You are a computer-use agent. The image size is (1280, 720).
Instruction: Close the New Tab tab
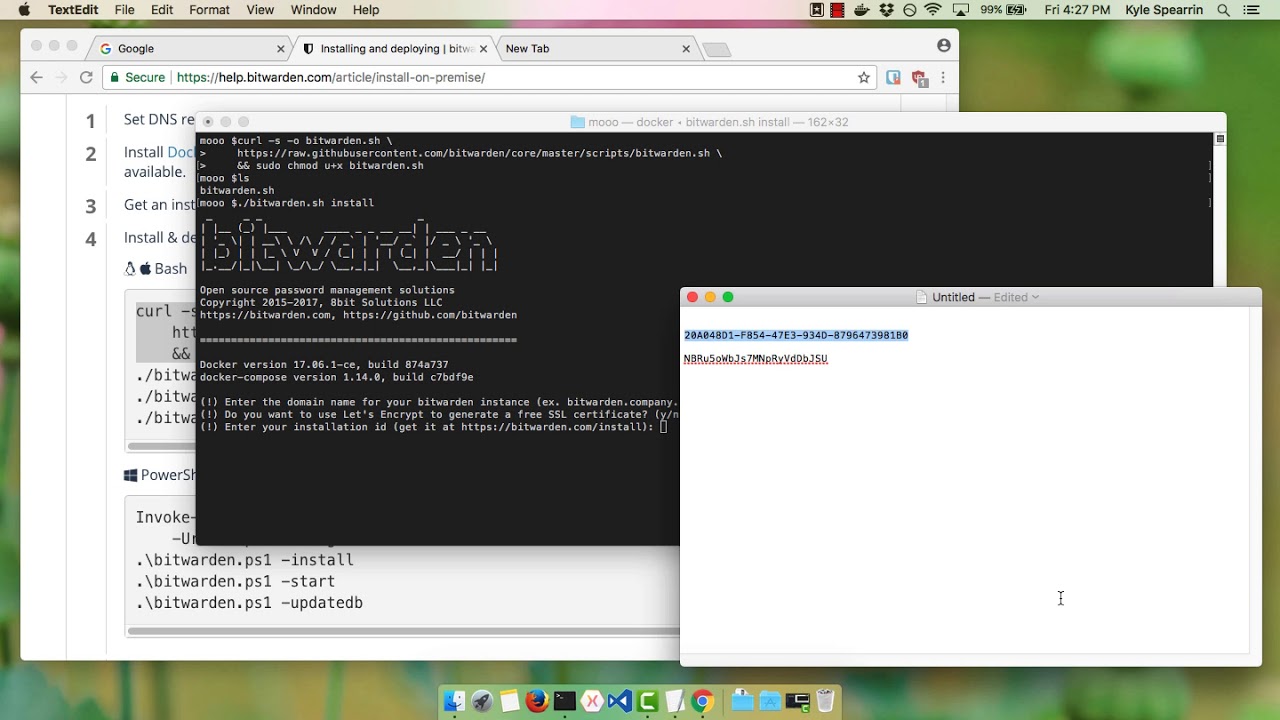click(686, 48)
